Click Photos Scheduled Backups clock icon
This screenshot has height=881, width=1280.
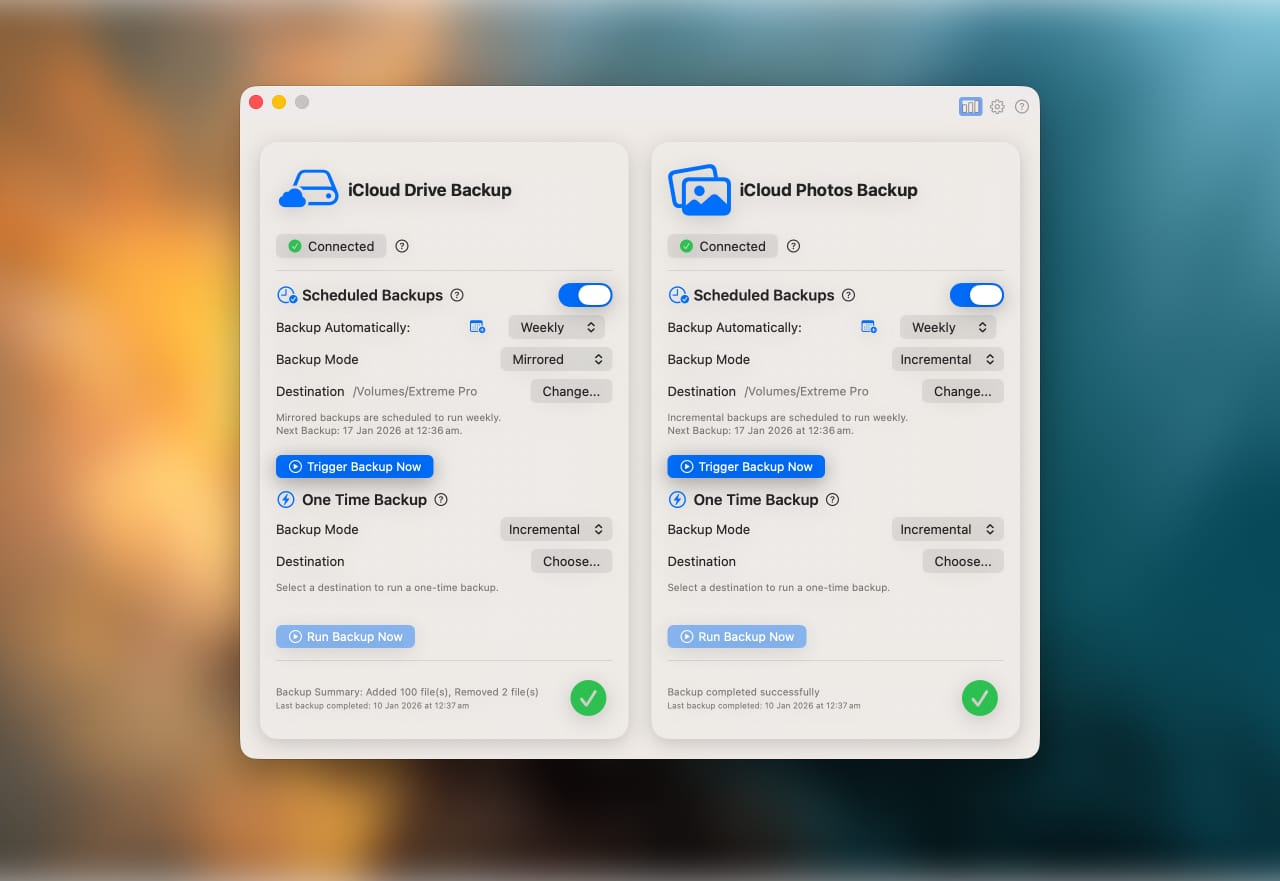(x=678, y=295)
